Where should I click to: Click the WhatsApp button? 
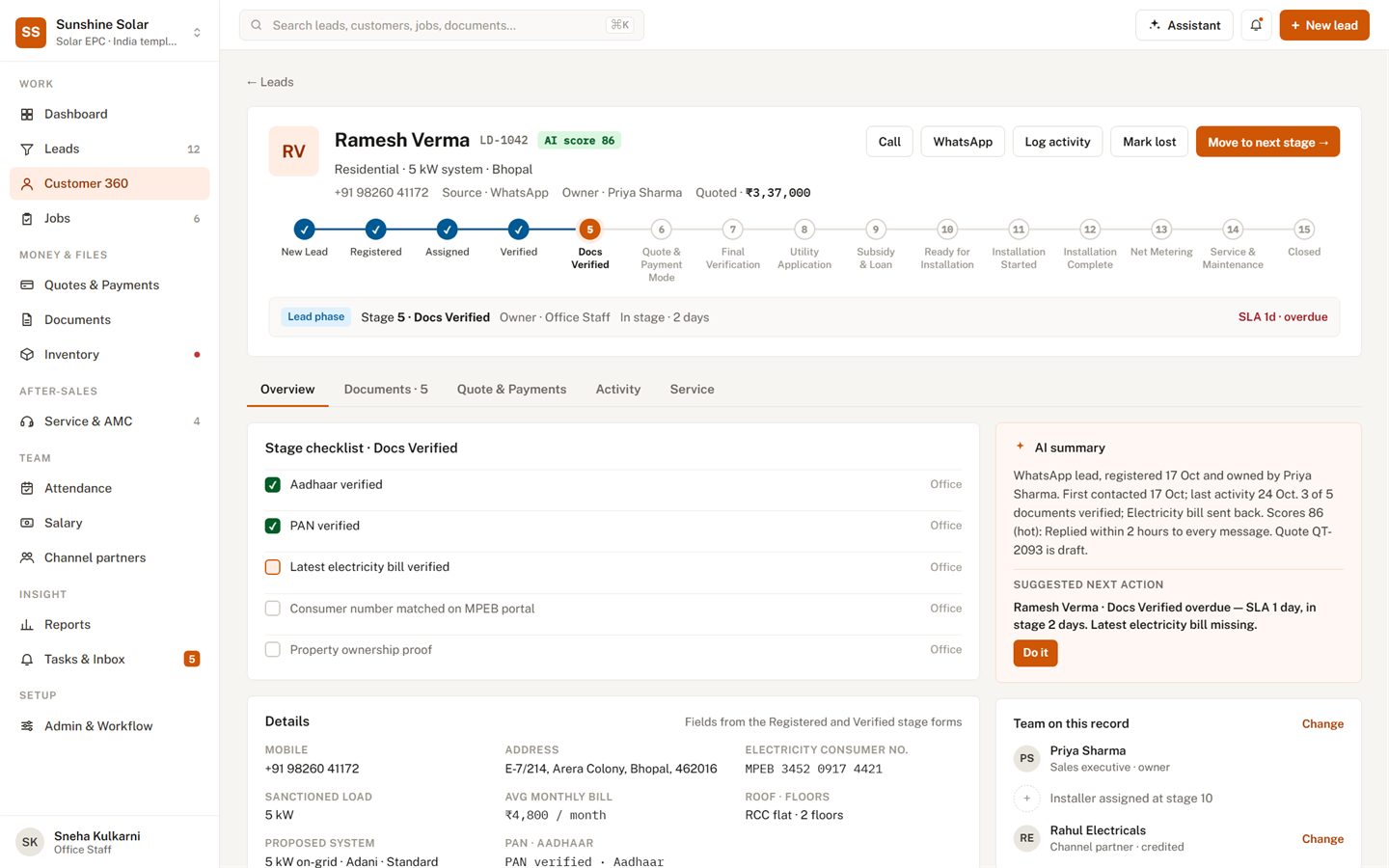coord(963,142)
